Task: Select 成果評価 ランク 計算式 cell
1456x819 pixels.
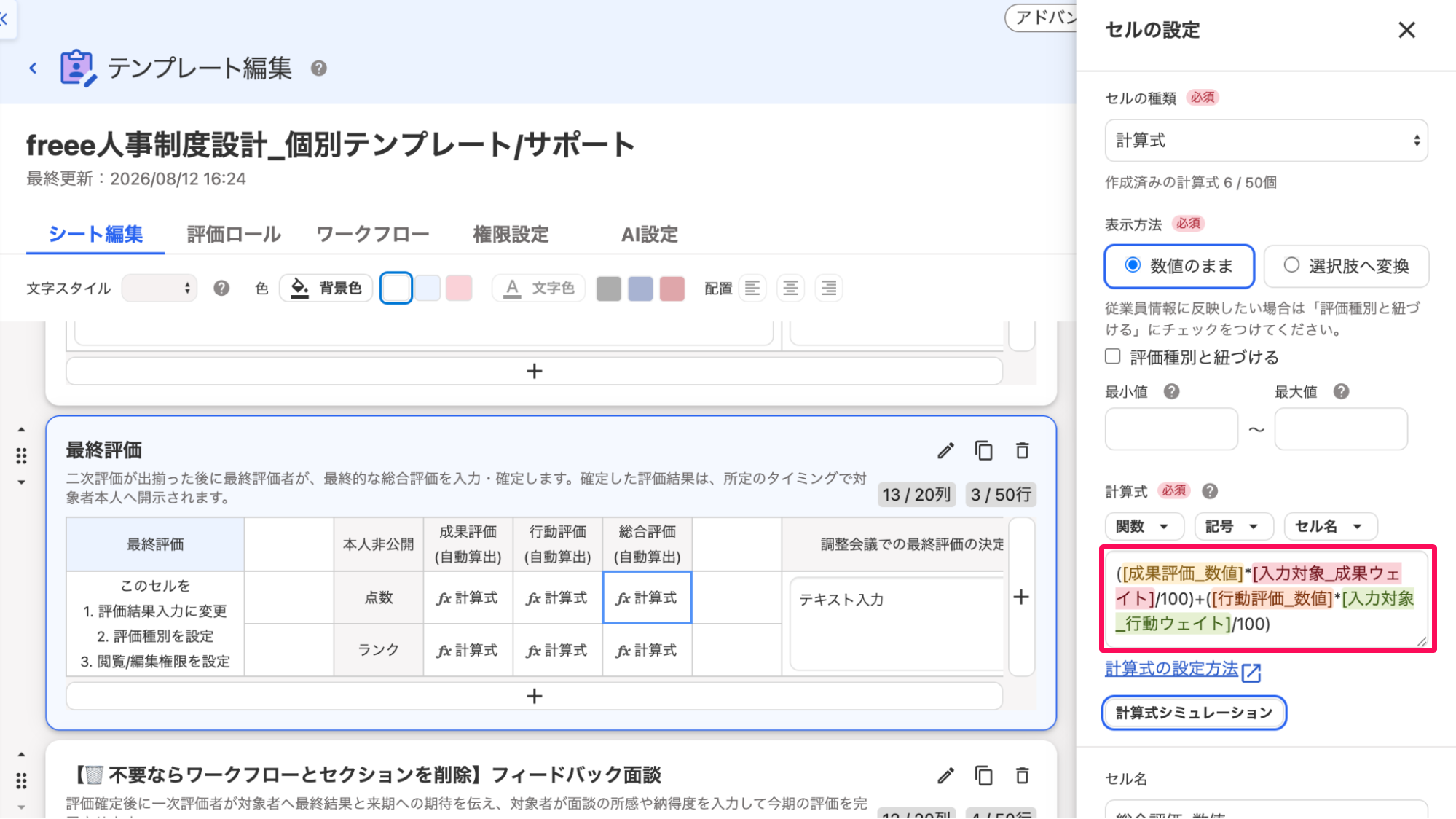Action: (x=468, y=651)
